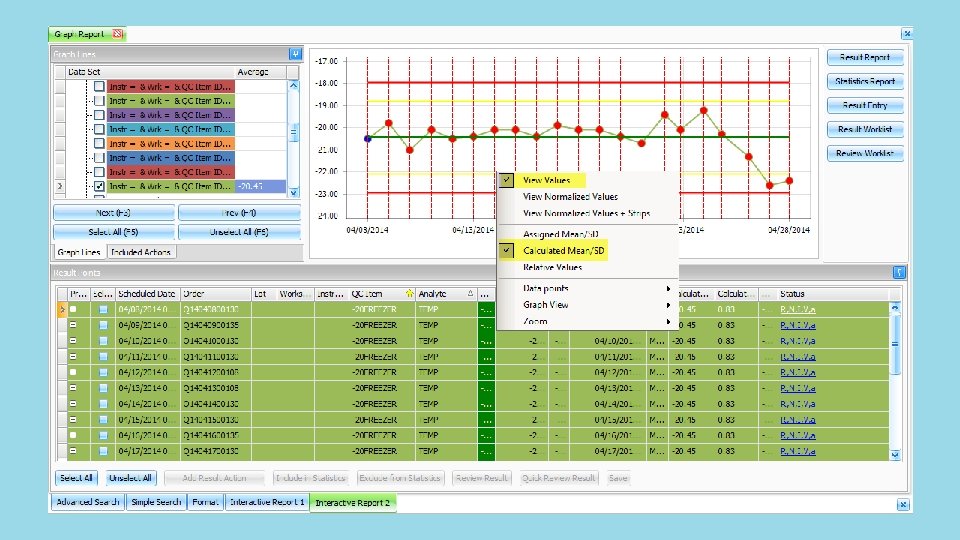Open the Format tab
The height and width of the screenshot is (540, 960).
click(204, 502)
